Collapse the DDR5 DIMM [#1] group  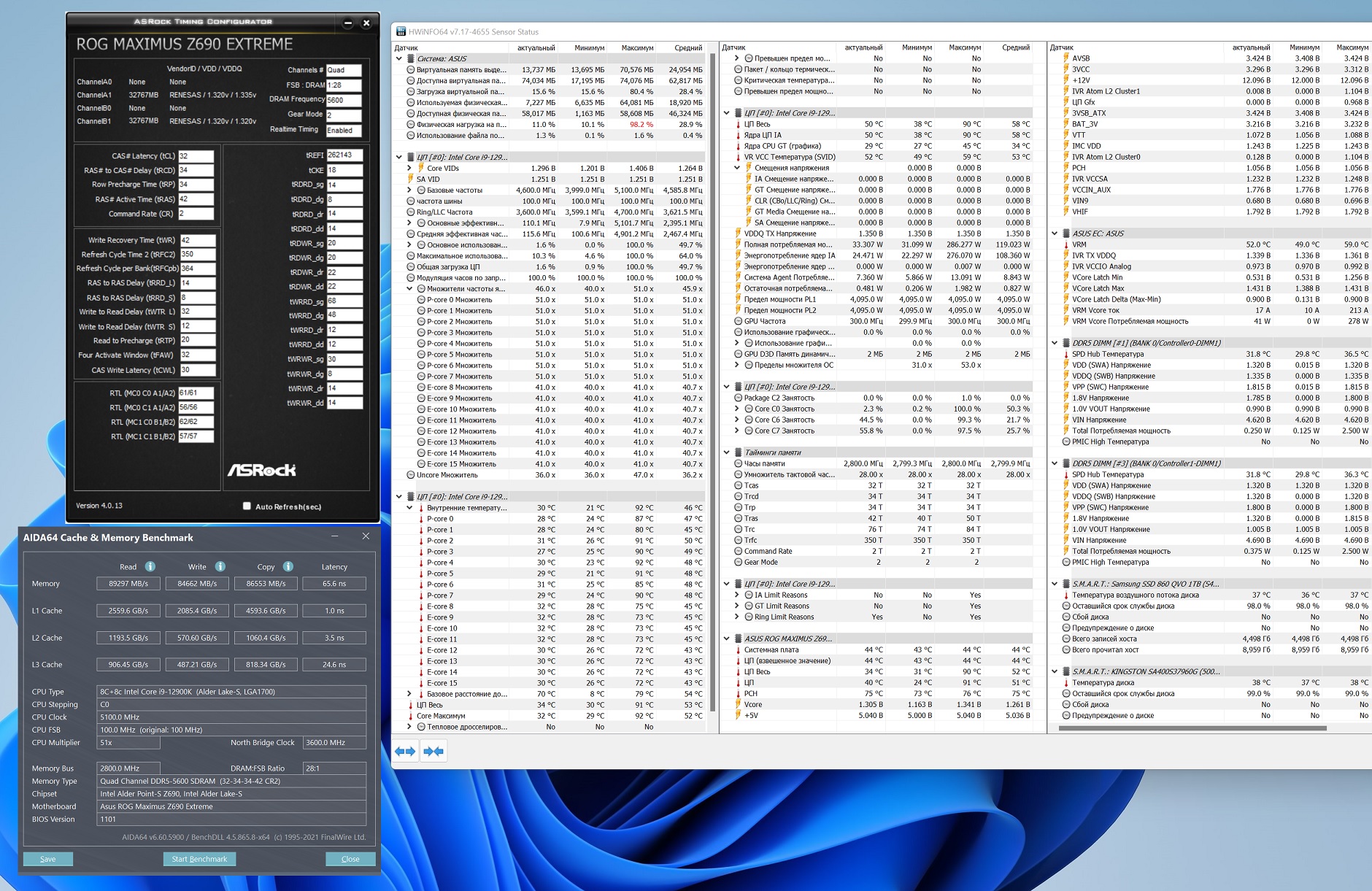(x=1055, y=343)
